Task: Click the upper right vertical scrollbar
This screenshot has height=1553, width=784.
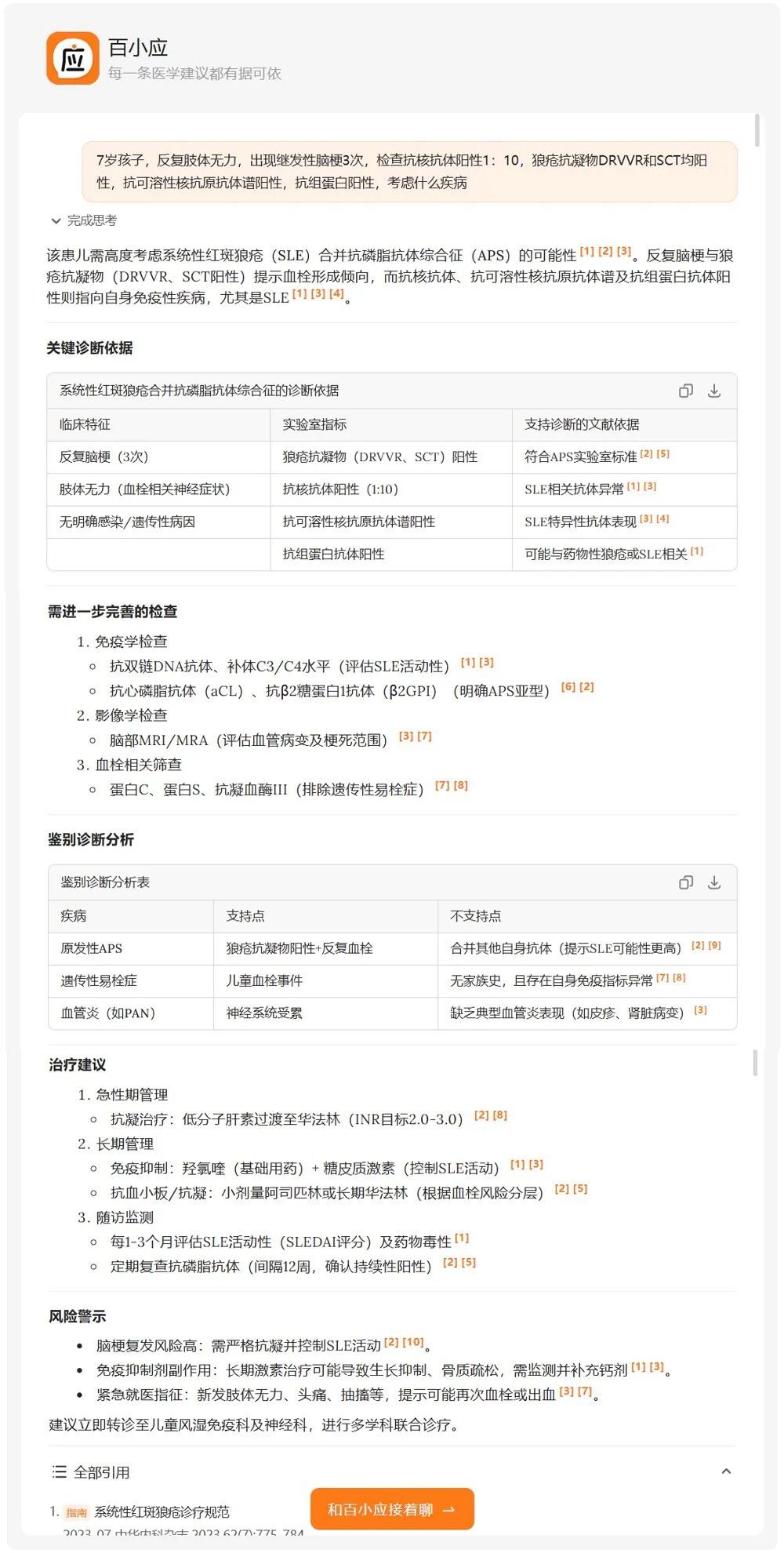Action: click(x=757, y=130)
